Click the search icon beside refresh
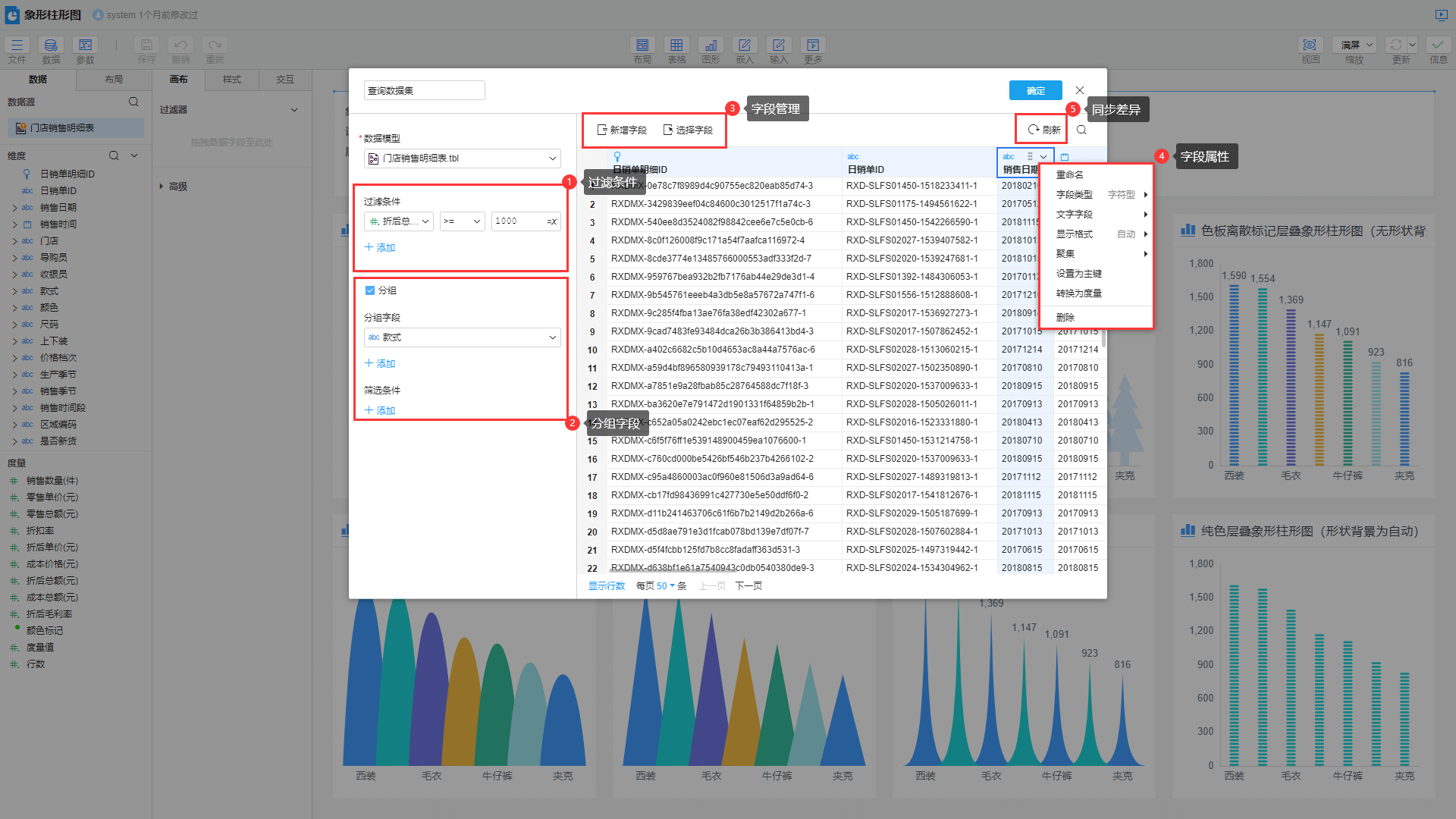This screenshot has height=819, width=1456. click(1081, 130)
